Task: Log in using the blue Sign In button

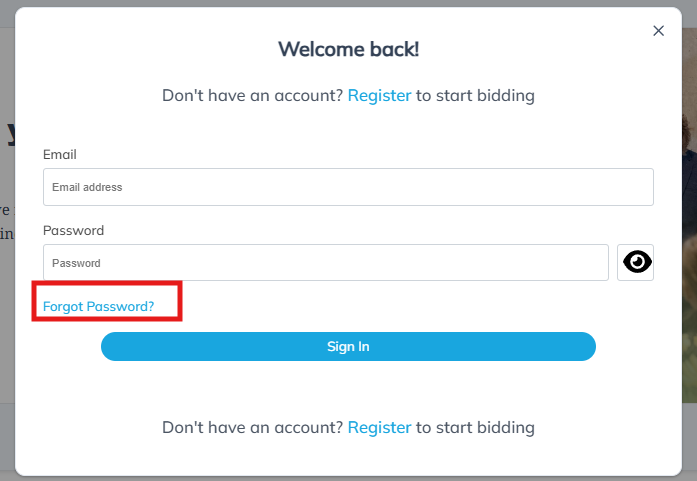Action: (x=348, y=346)
